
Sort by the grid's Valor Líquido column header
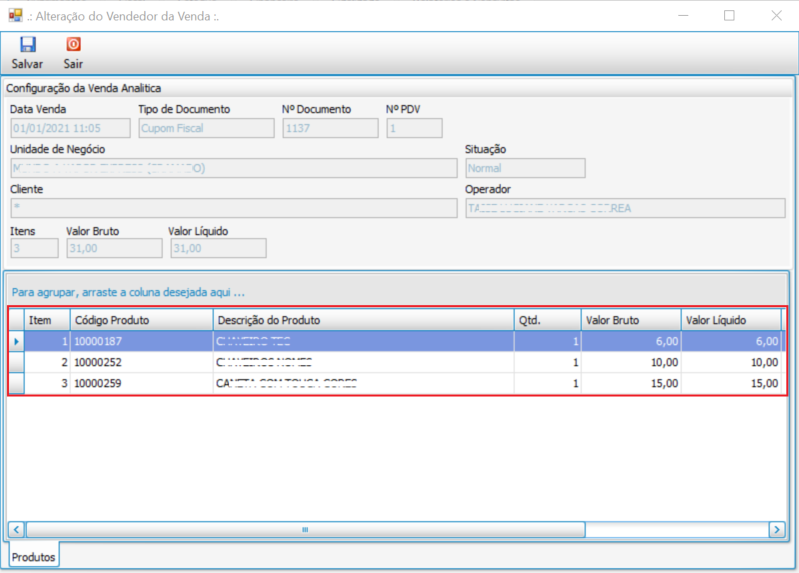click(731, 320)
